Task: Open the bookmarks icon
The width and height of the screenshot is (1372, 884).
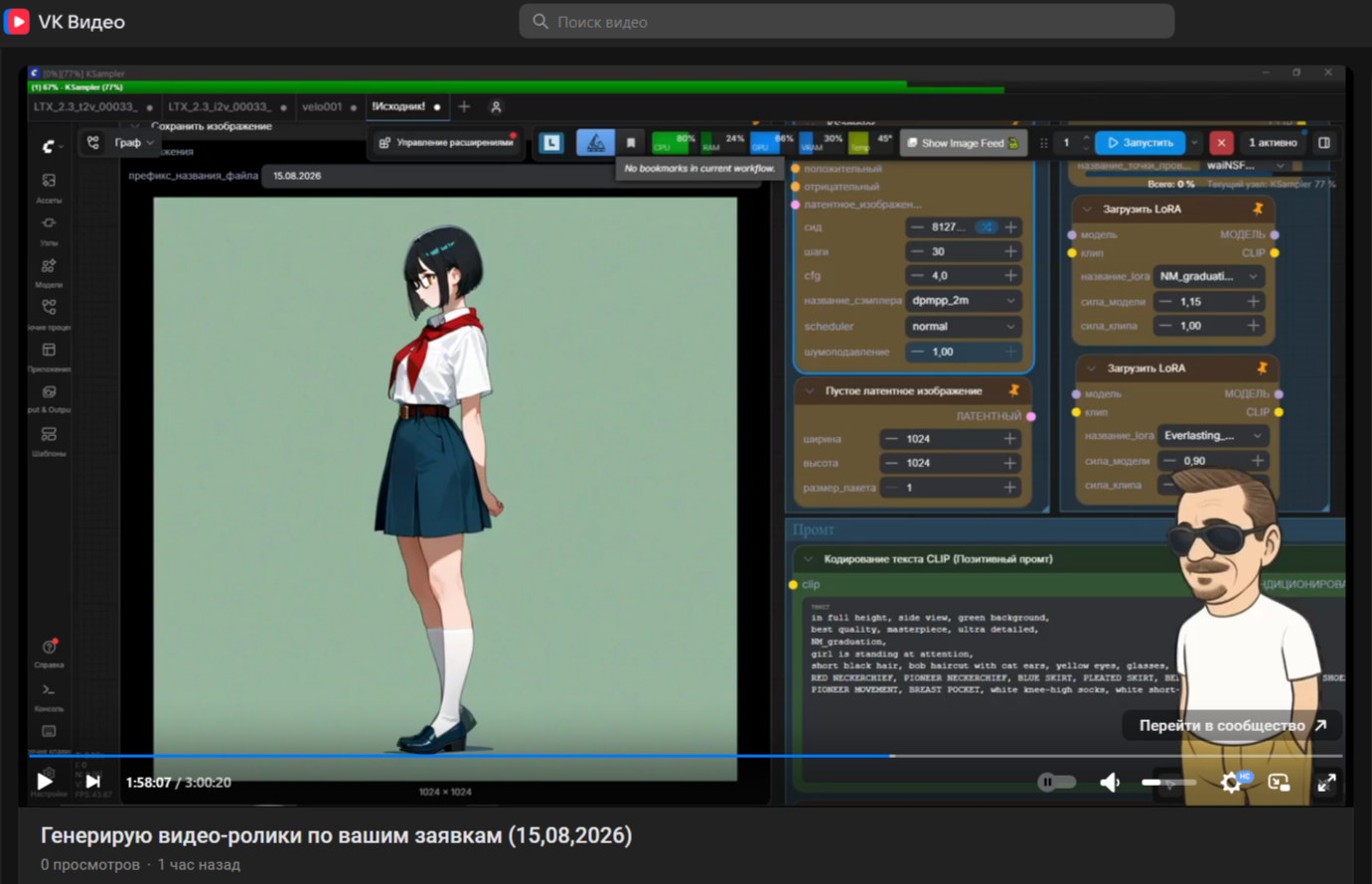Action: point(631,143)
